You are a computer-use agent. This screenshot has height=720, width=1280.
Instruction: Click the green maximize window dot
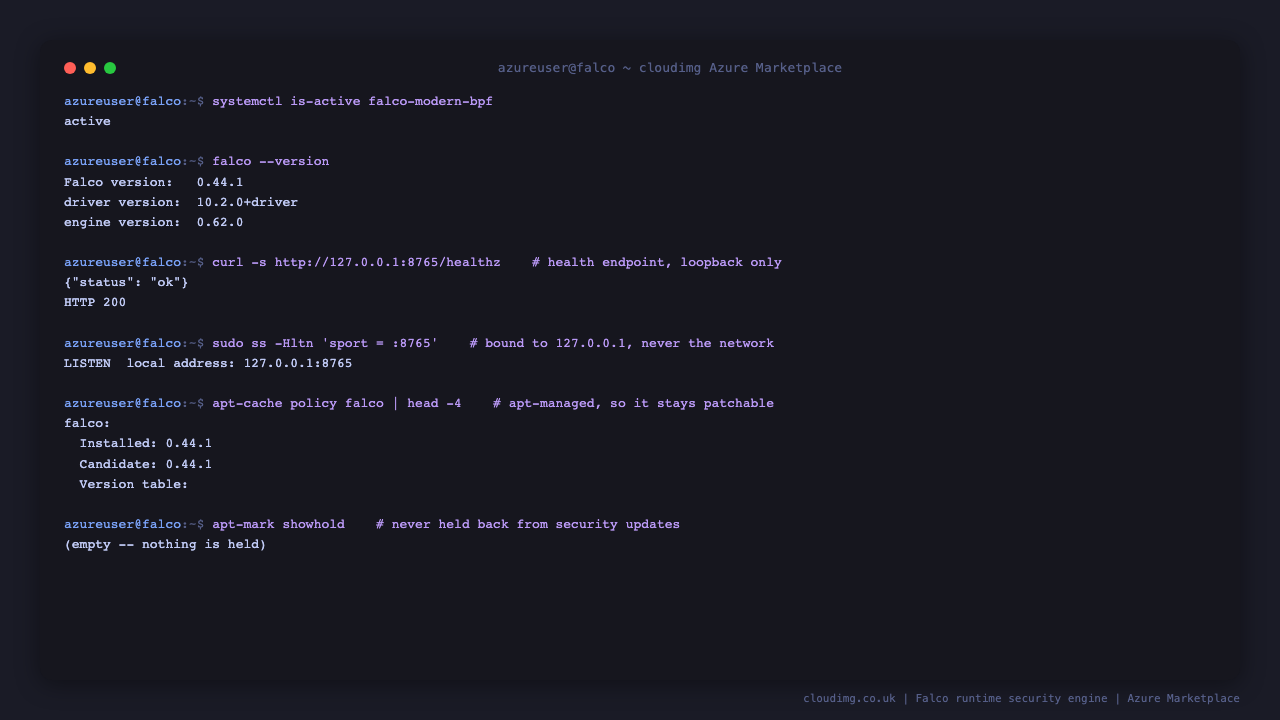point(110,68)
